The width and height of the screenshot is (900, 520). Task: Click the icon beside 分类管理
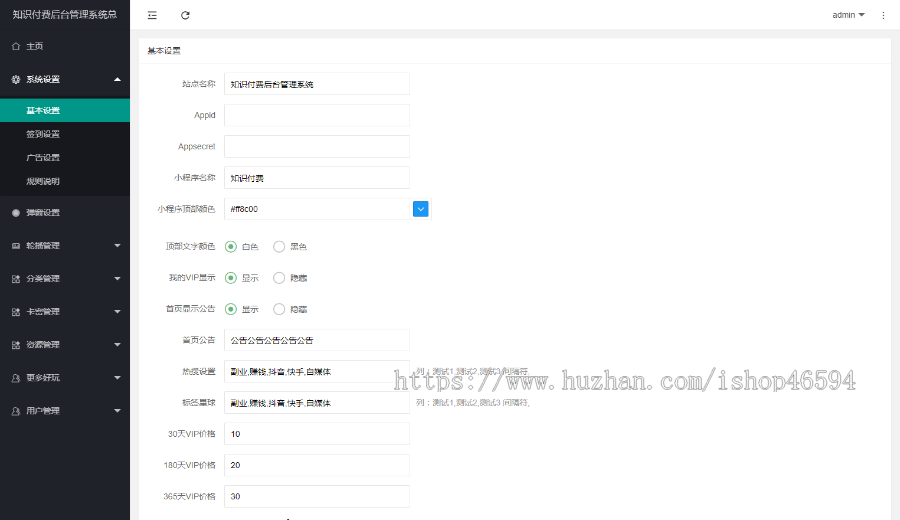point(16,279)
